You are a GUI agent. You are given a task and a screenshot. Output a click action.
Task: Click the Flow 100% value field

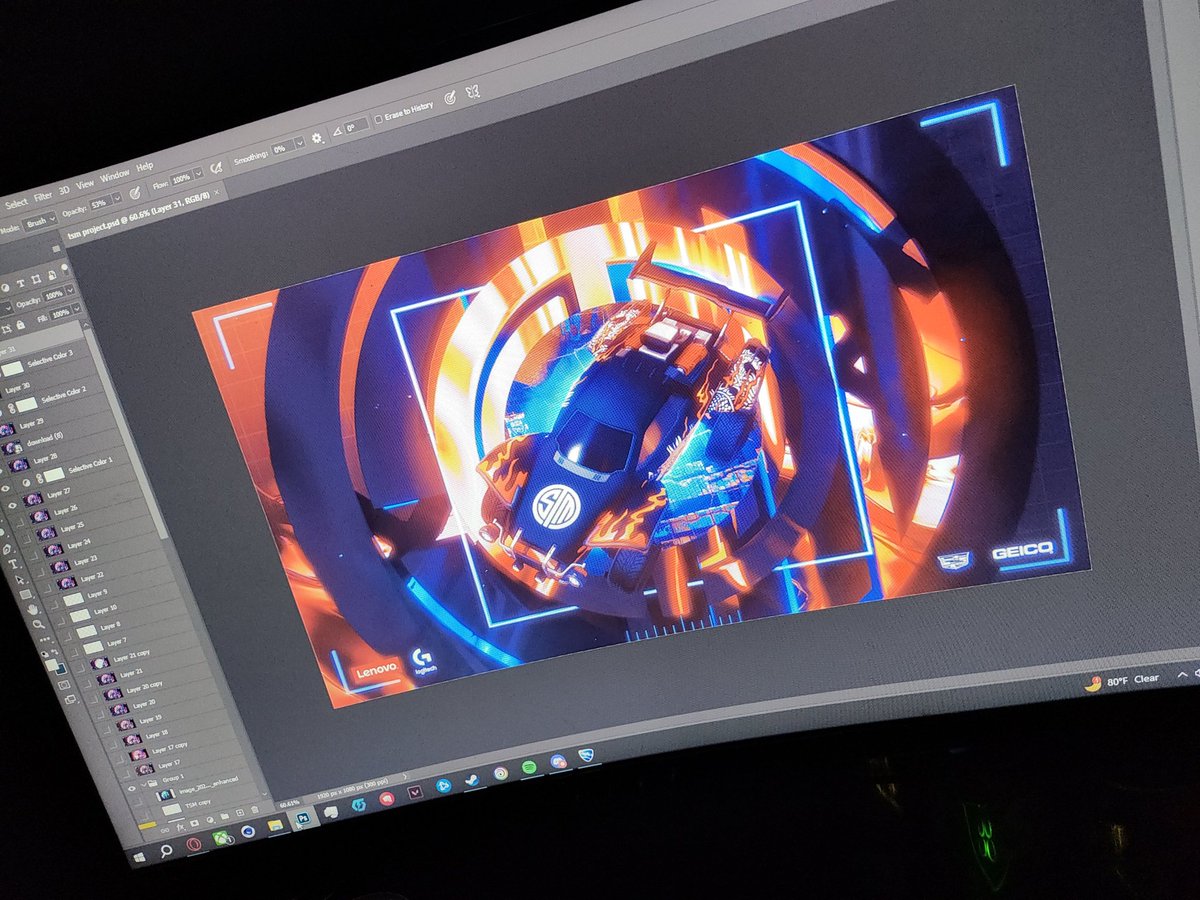tap(181, 178)
